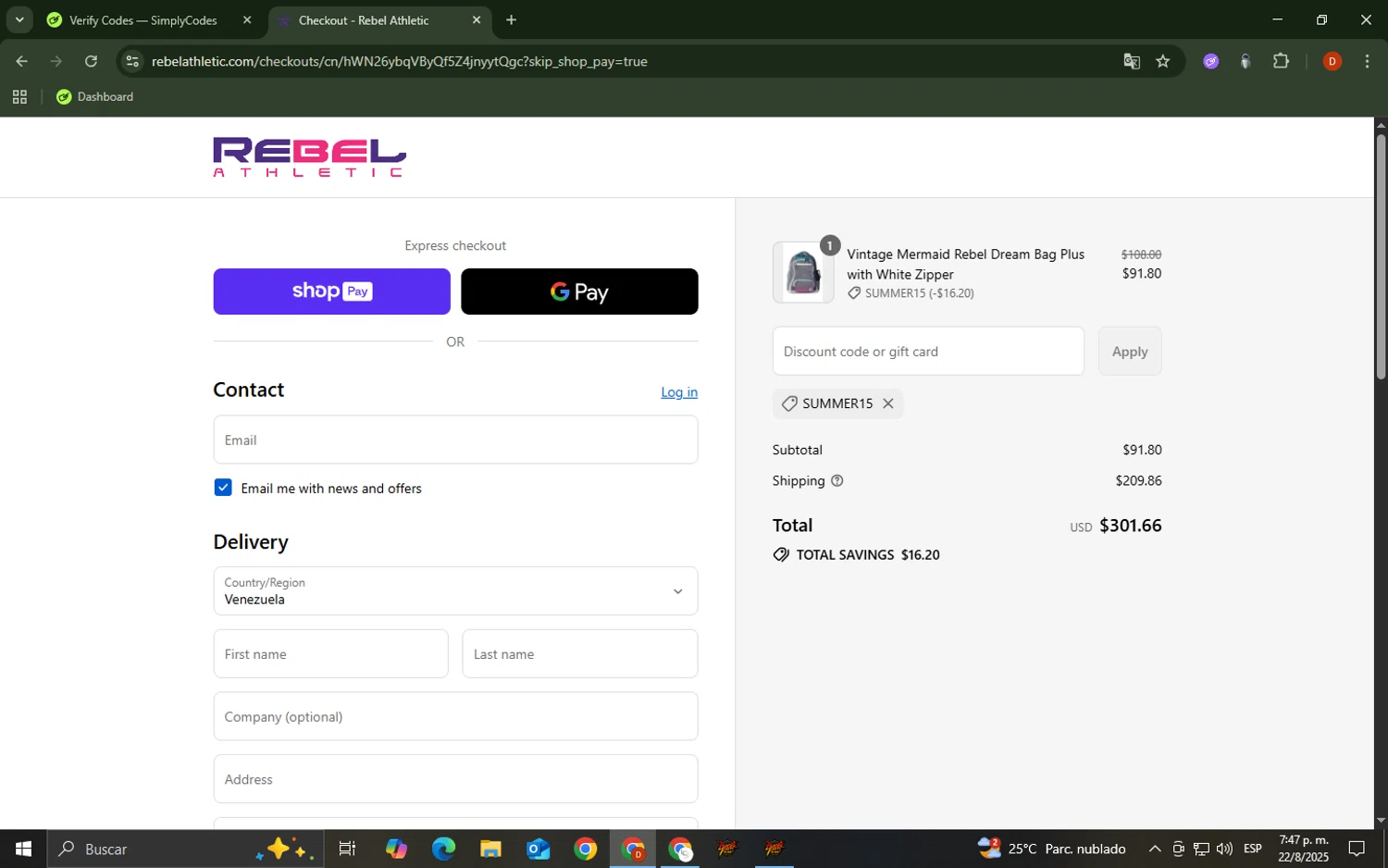This screenshot has width=1388, height=868.
Task: Show hidden system tray icons
Action: [1155, 849]
